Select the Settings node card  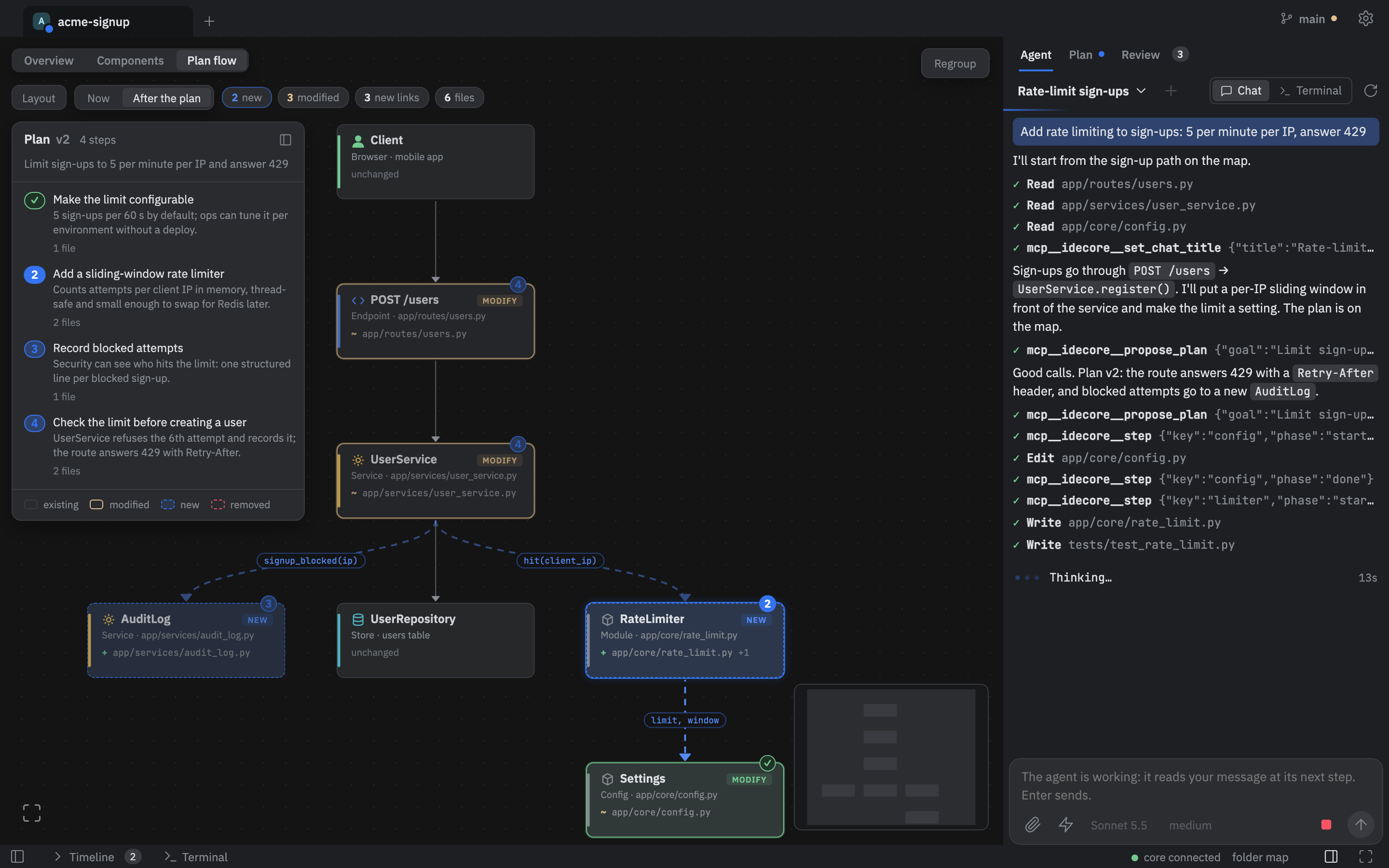[685, 799]
